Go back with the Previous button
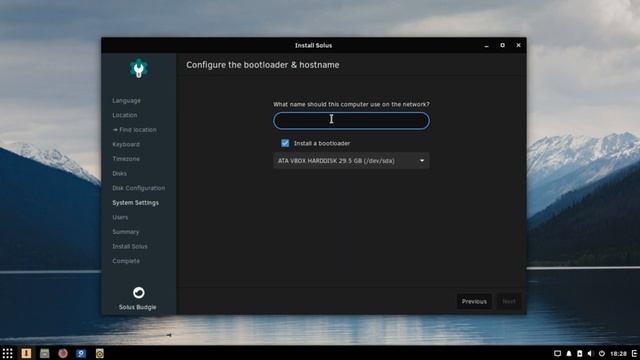Viewport: 640px width, 360px height. point(474,301)
